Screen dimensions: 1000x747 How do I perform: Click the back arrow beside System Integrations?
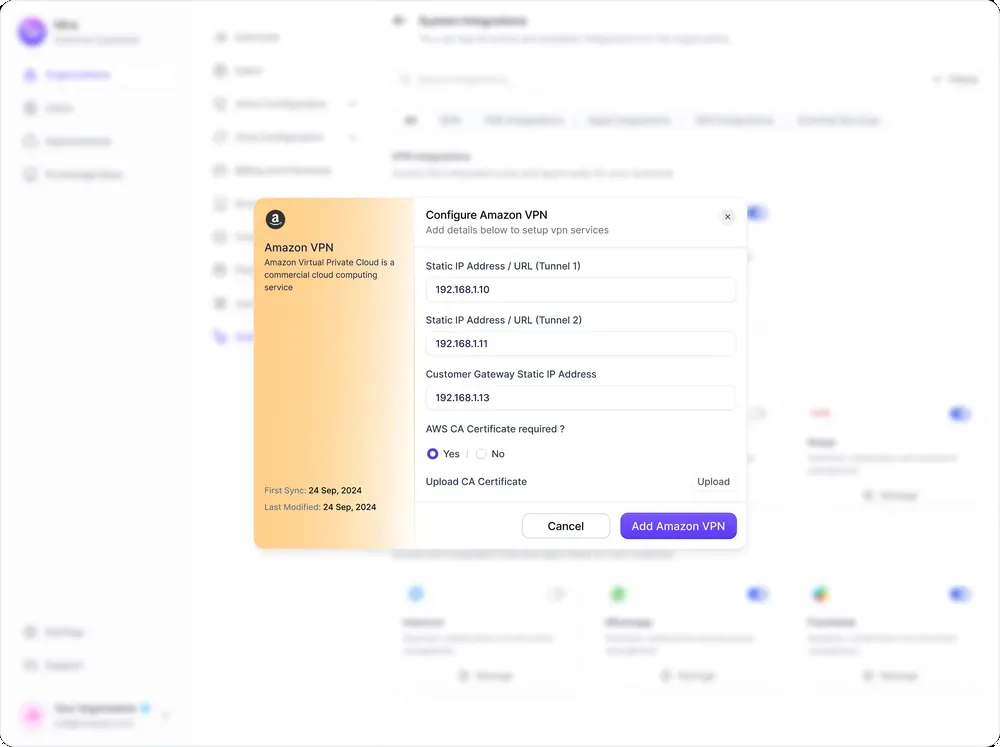click(399, 21)
